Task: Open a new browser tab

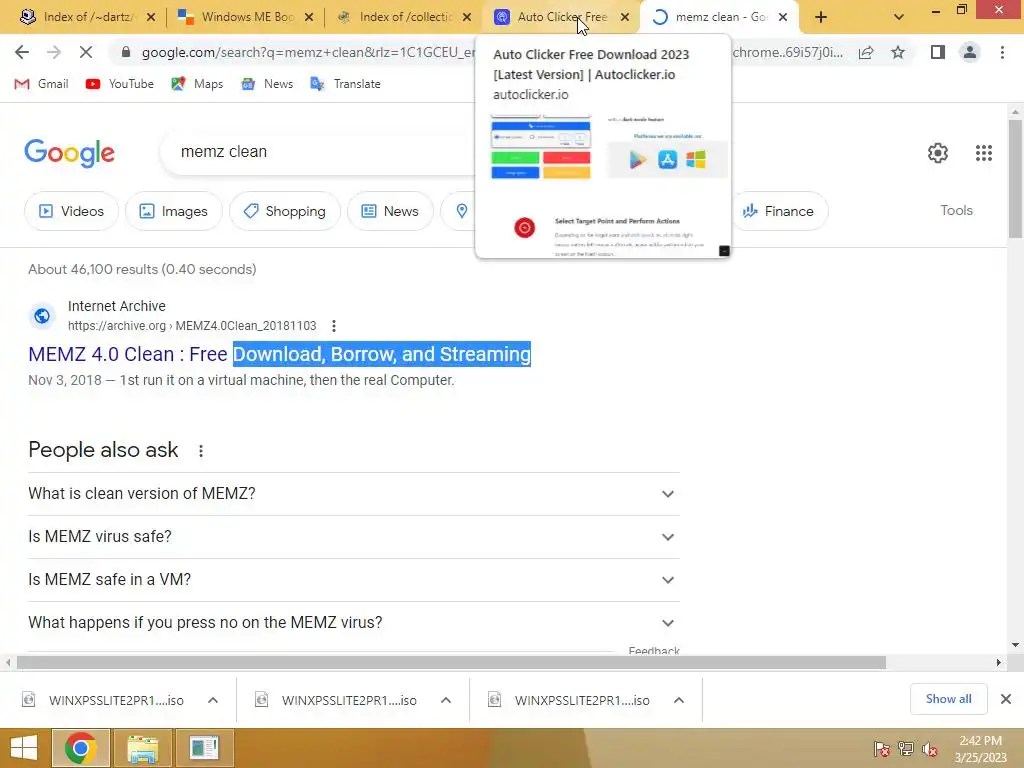Action: [x=821, y=17]
